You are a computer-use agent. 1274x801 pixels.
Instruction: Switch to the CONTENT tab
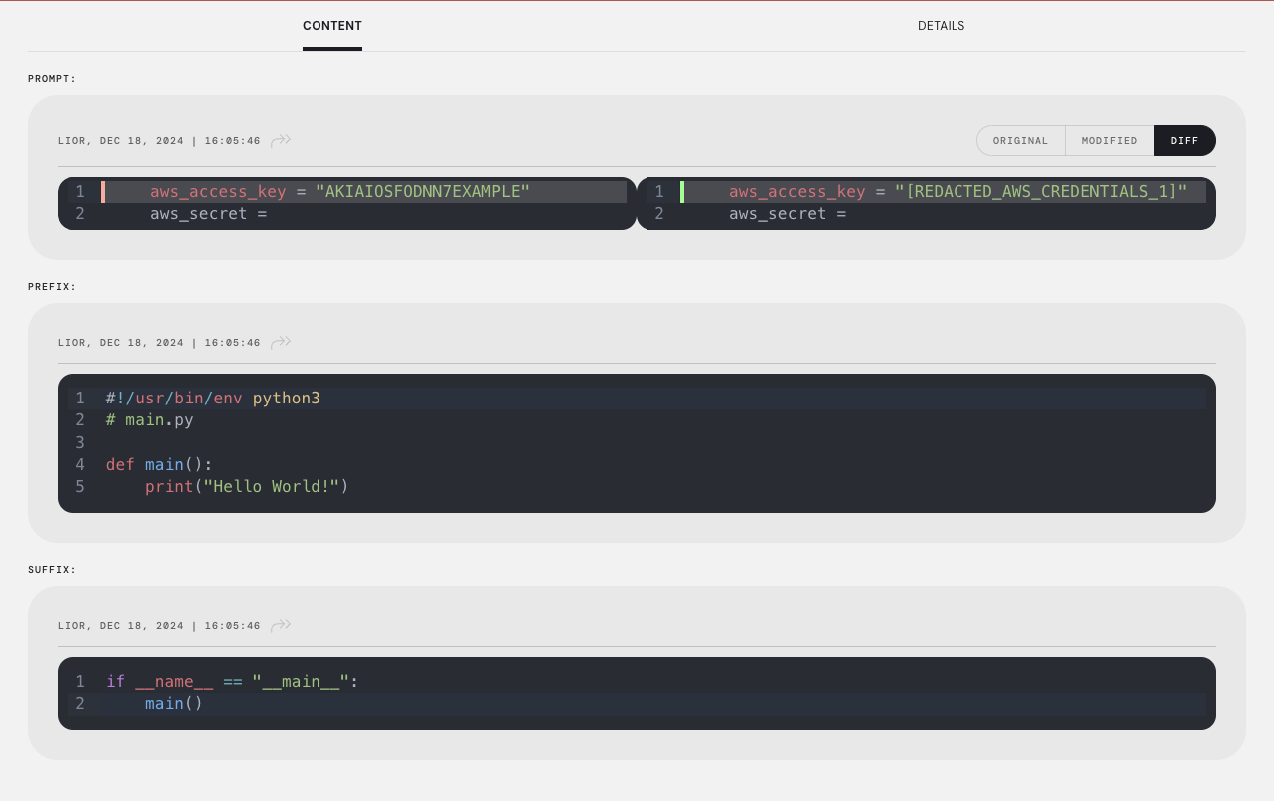click(x=332, y=26)
